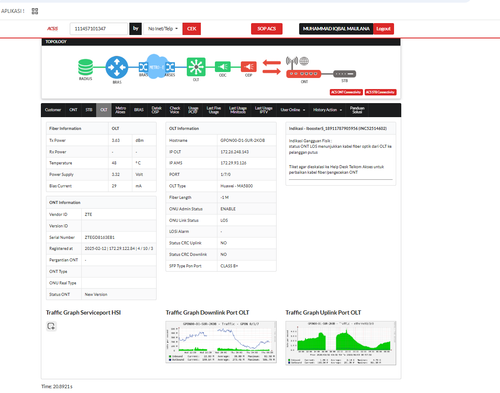Click the SOP ACS button
Image resolution: width=500 pixels, height=393 pixels.
[x=267, y=29]
